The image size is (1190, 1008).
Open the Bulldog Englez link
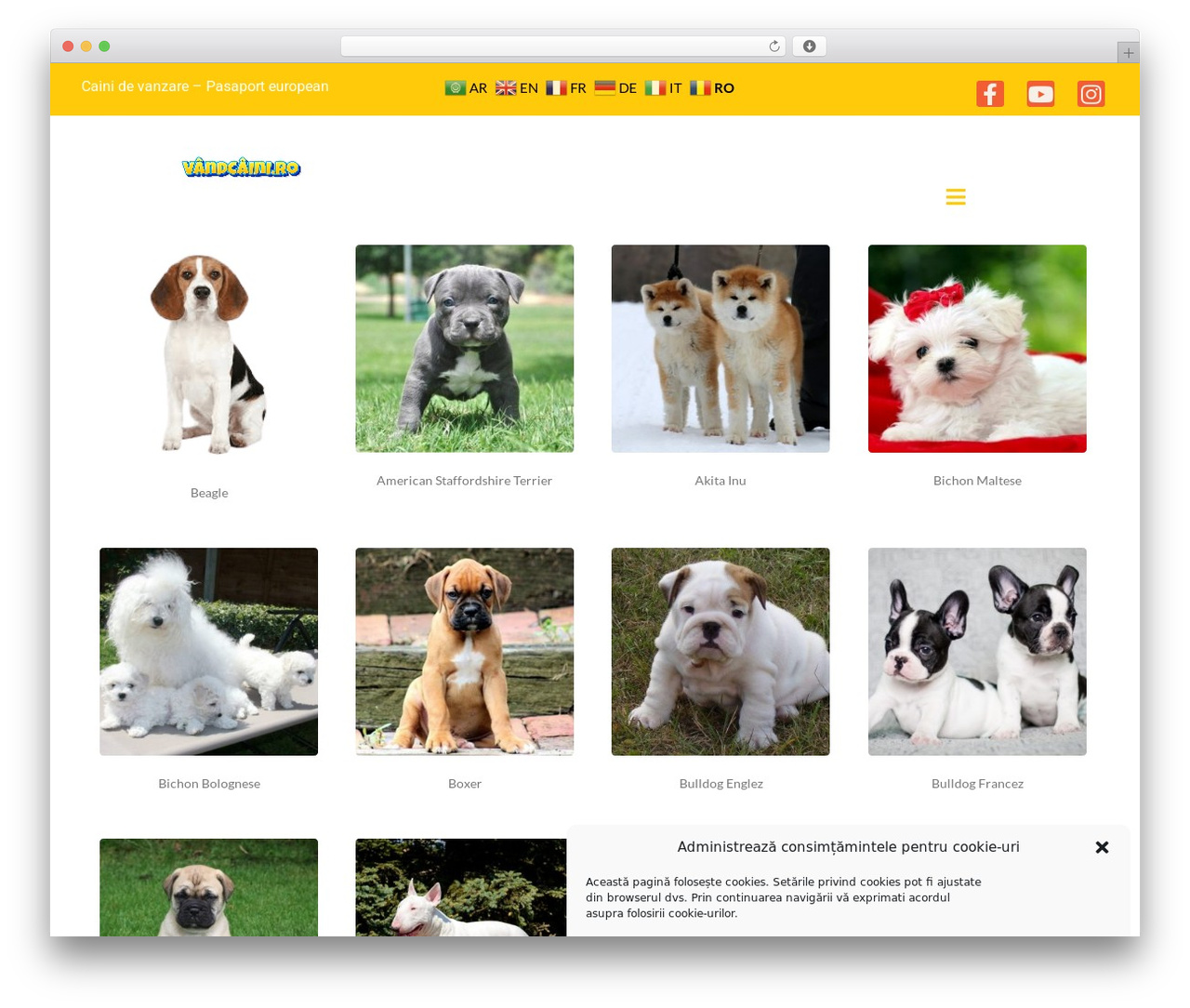point(721,784)
